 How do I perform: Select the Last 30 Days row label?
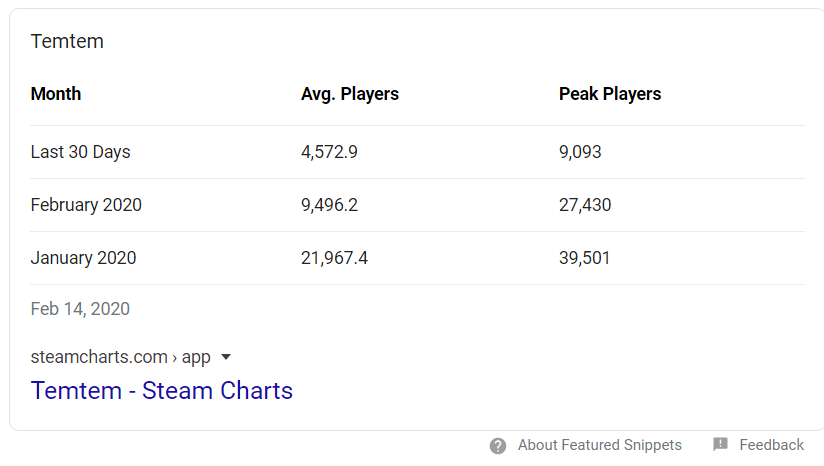click(80, 152)
